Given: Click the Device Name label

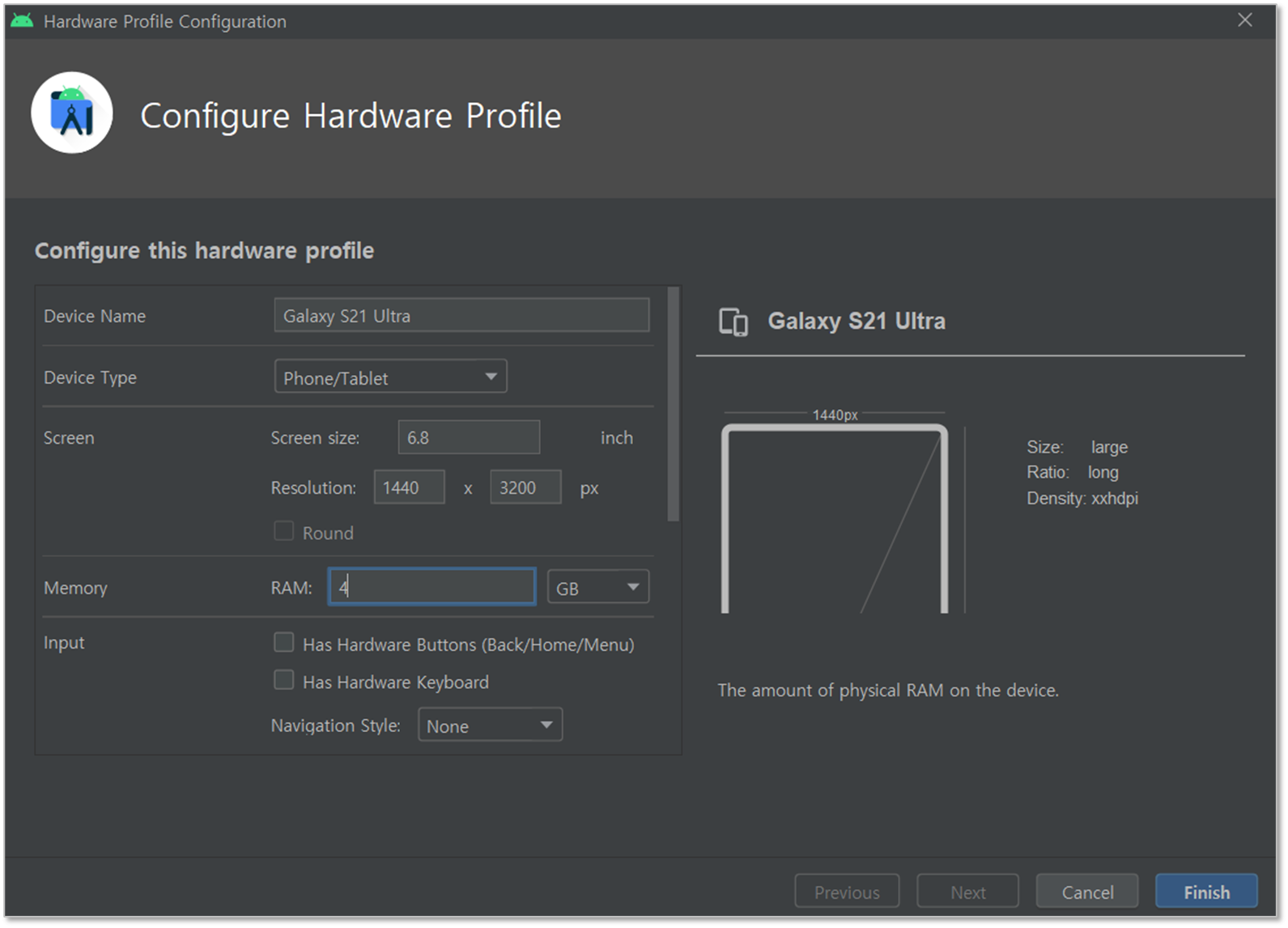Looking at the screenshot, I should click(95, 316).
